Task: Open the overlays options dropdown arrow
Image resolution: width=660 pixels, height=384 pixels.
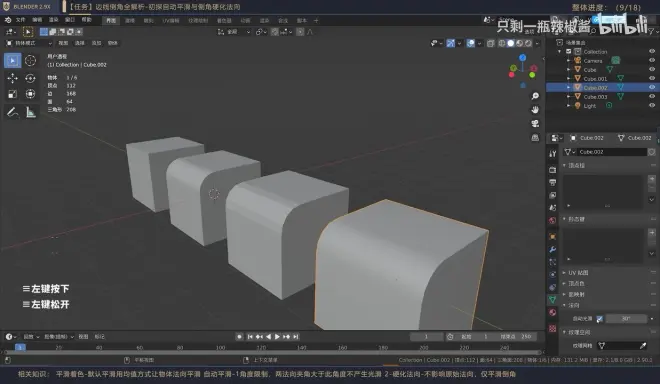Action: (x=479, y=43)
